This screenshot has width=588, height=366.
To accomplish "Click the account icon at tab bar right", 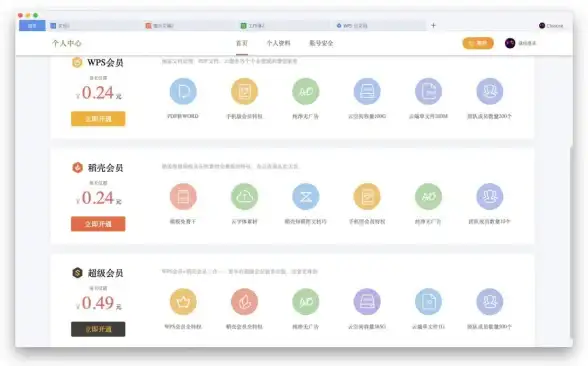I will (542, 26).
